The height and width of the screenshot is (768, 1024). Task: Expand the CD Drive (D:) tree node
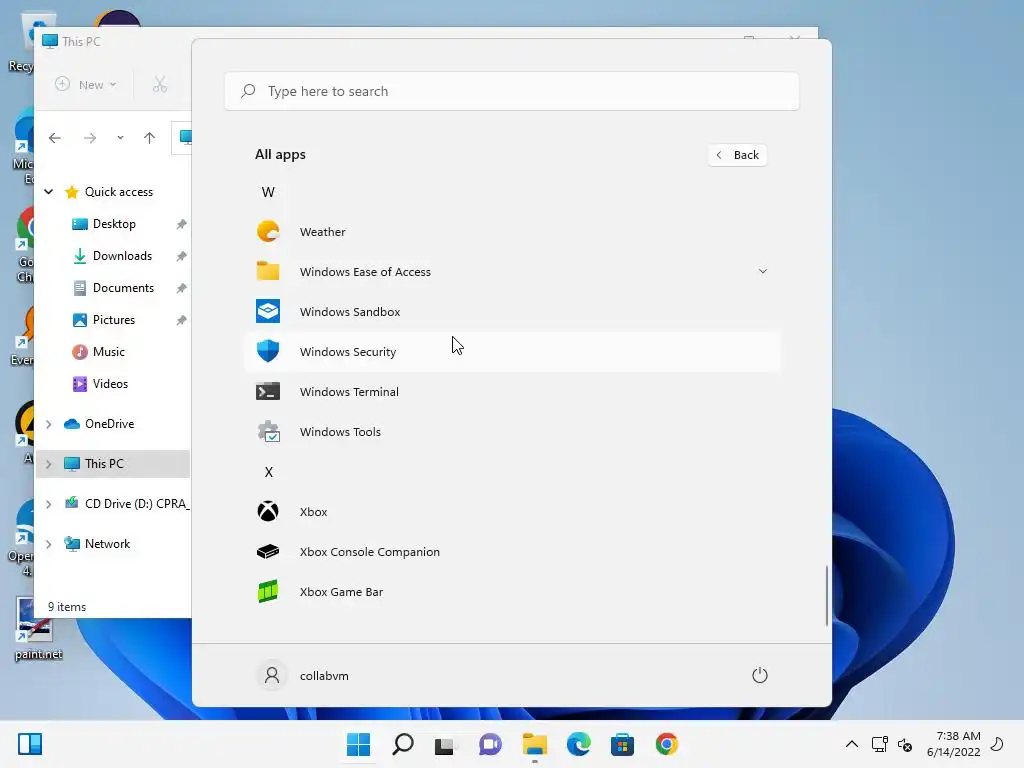tap(48, 504)
